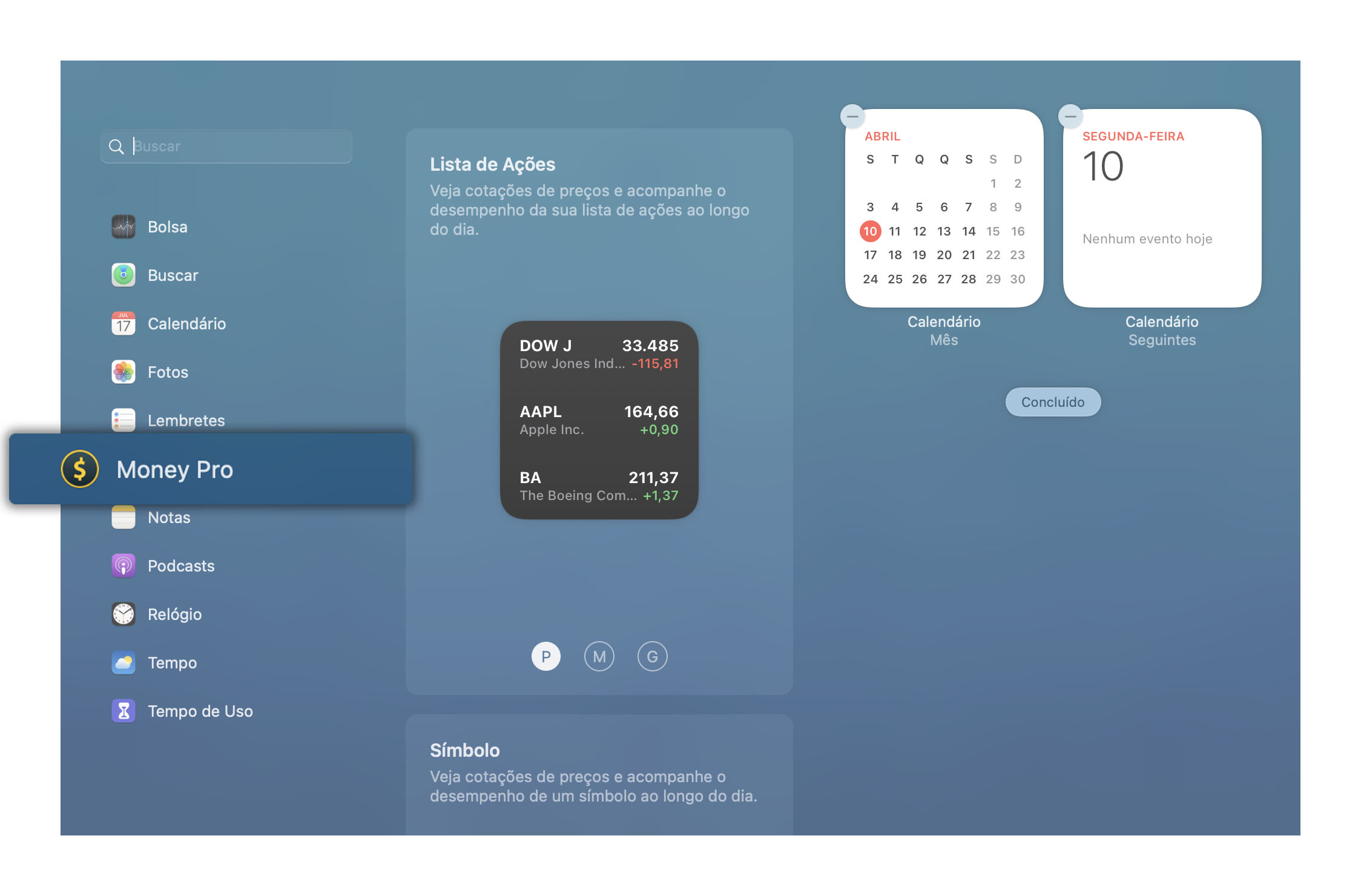Click AAPL stock entry
This screenshot has height=896, width=1361.
point(597,419)
